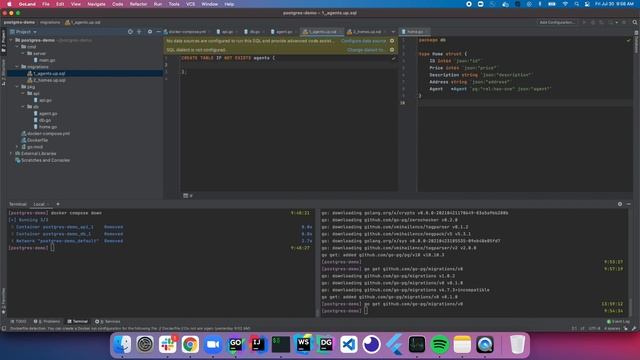This screenshot has width=640, height=360.
Task: Switch to agent.go editor tab
Action: (x=284, y=31)
